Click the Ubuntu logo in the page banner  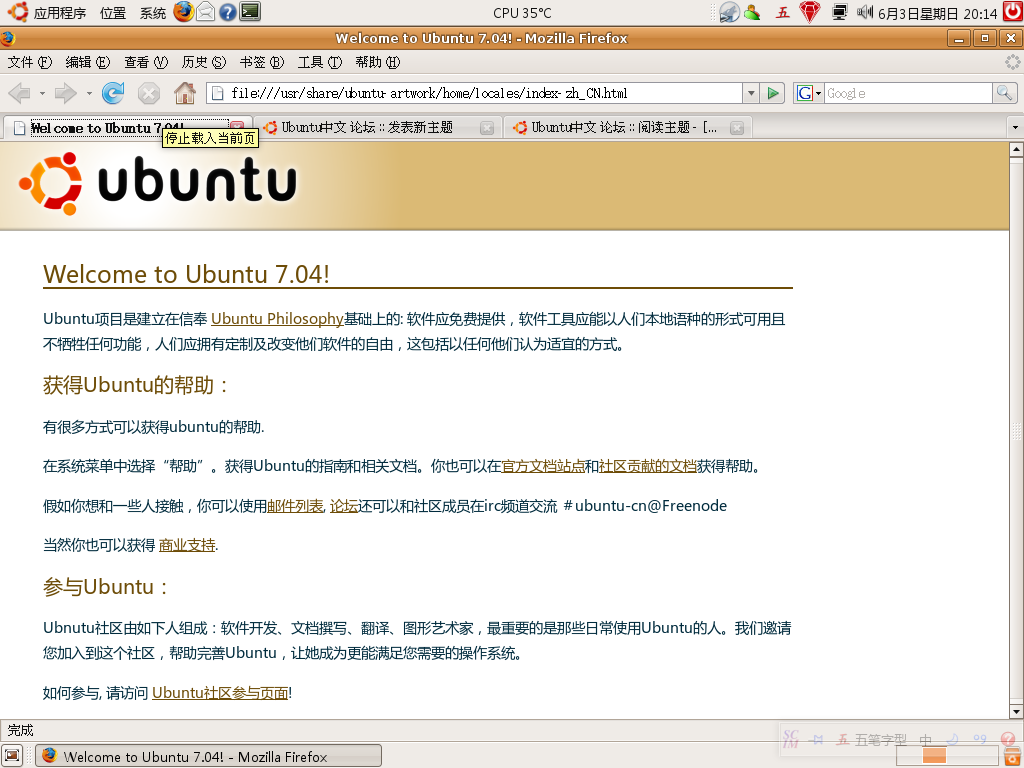[157, 184]
